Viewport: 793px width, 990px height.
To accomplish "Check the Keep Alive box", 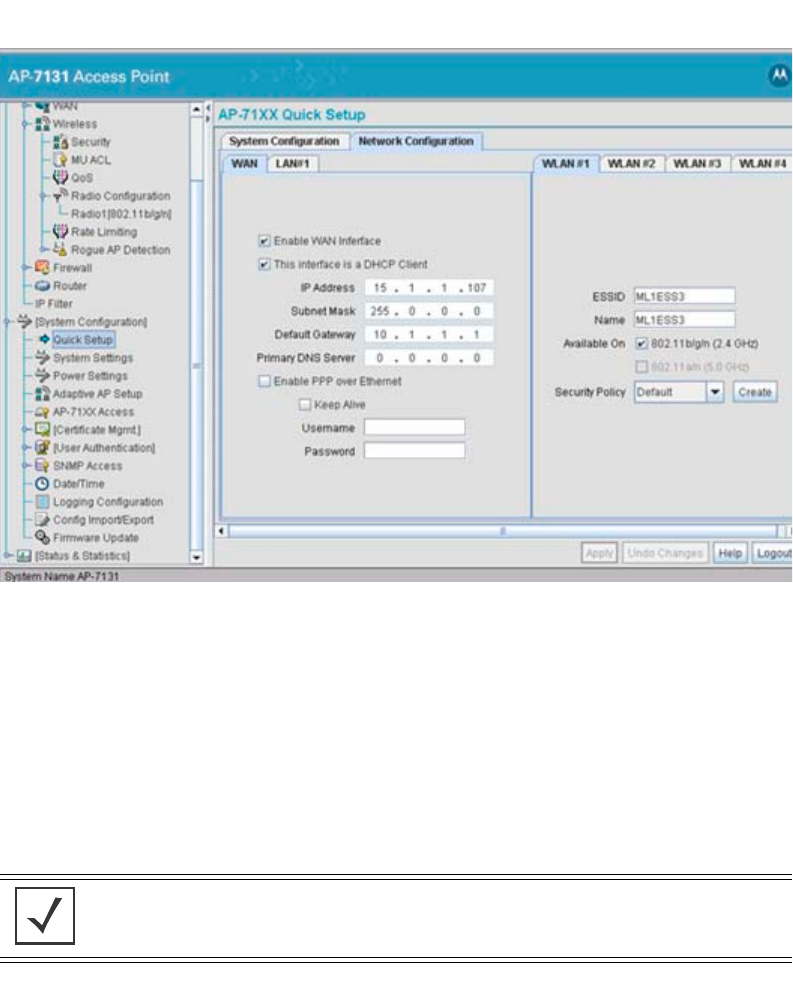I will [305, 404].
